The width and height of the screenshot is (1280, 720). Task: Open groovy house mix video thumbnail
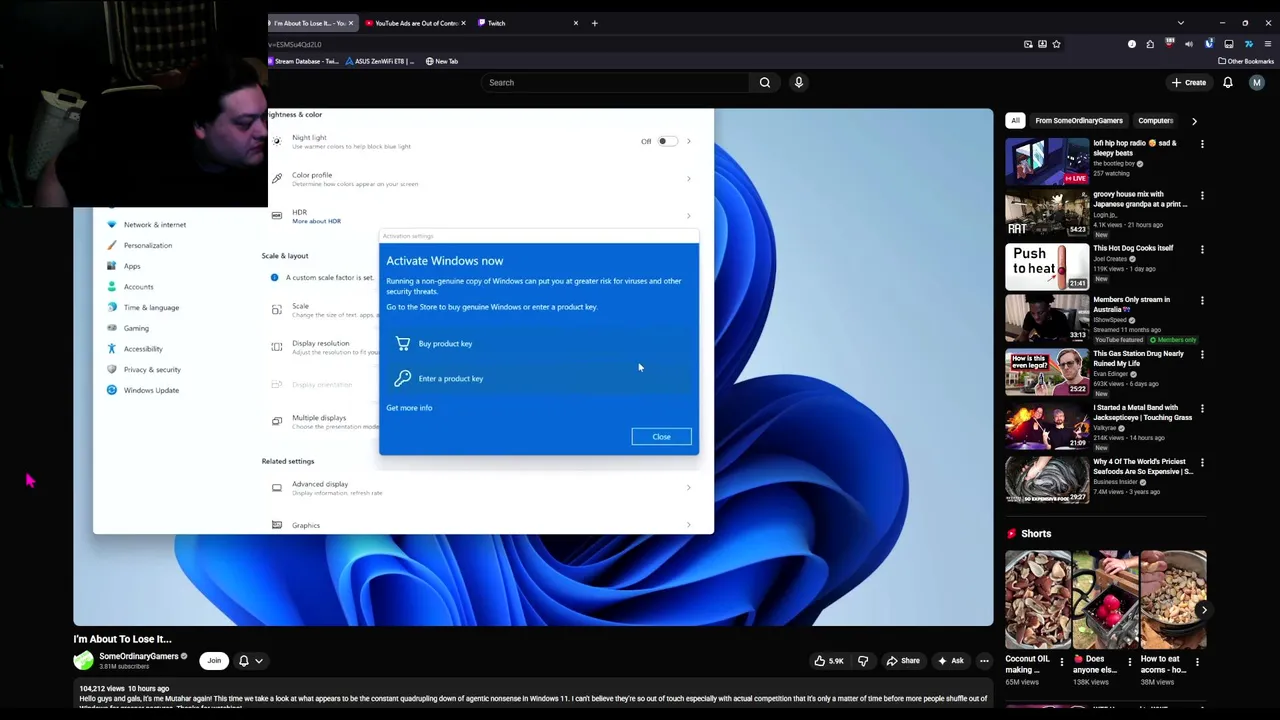tap(1047, 212)
